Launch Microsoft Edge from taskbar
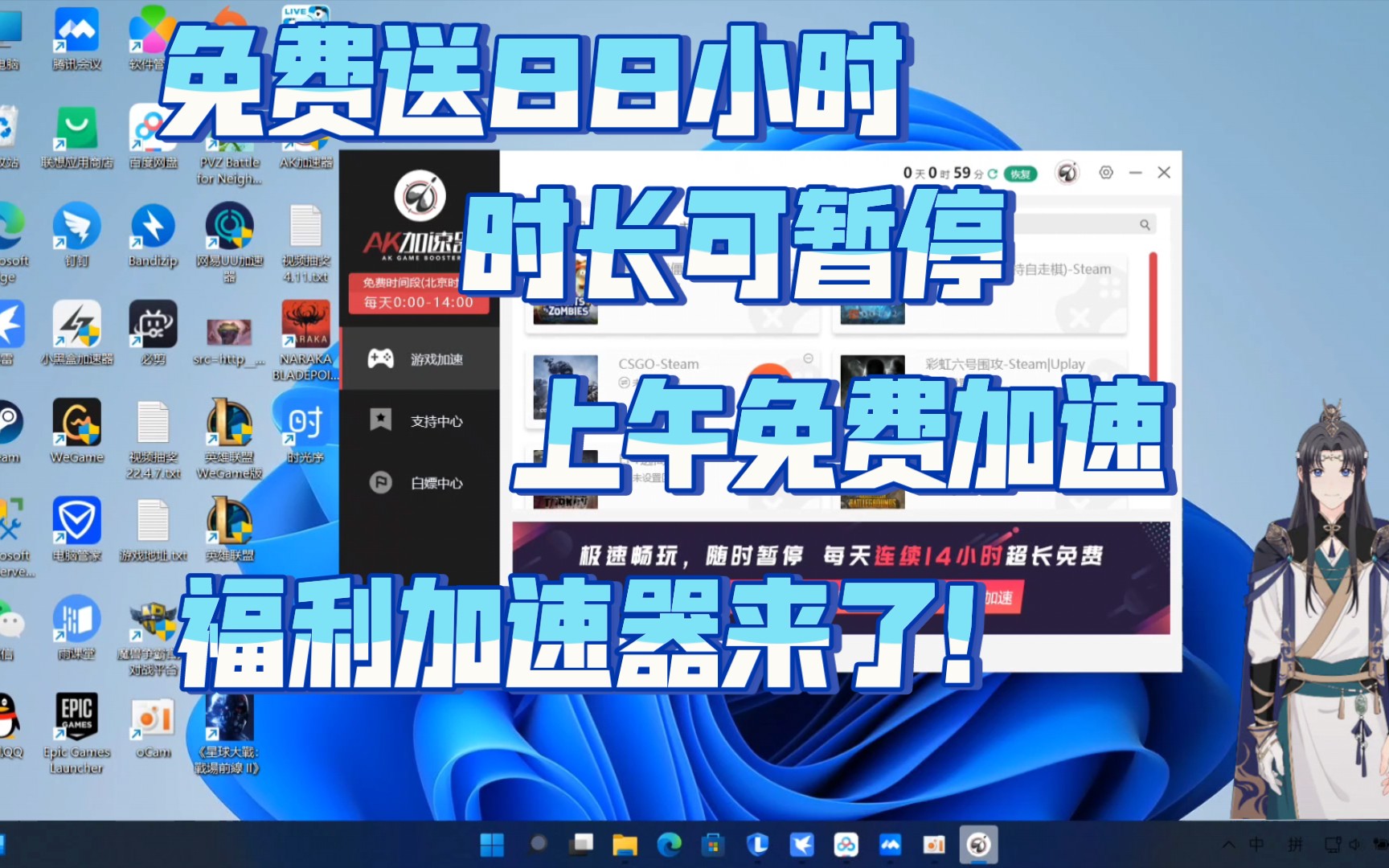This screenshot has height=868, width=1389. [669, 845]
